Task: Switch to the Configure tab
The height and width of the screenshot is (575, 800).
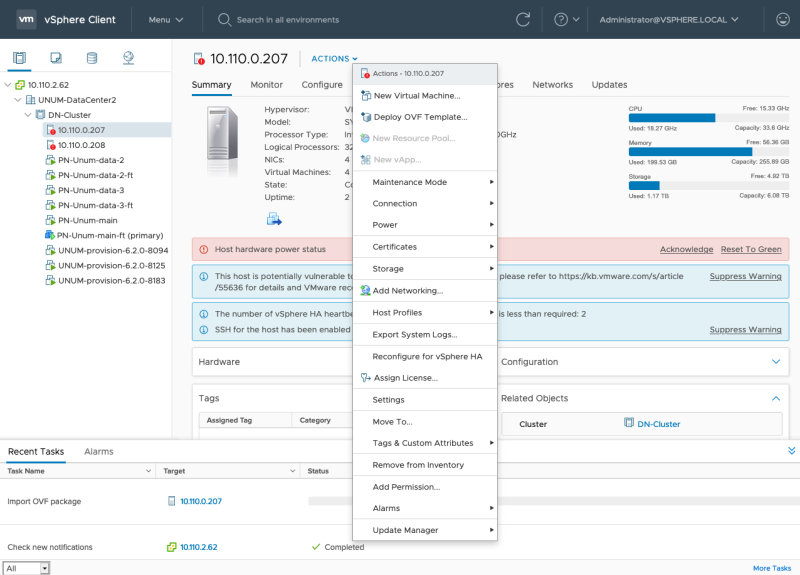Action: point(322,85)
